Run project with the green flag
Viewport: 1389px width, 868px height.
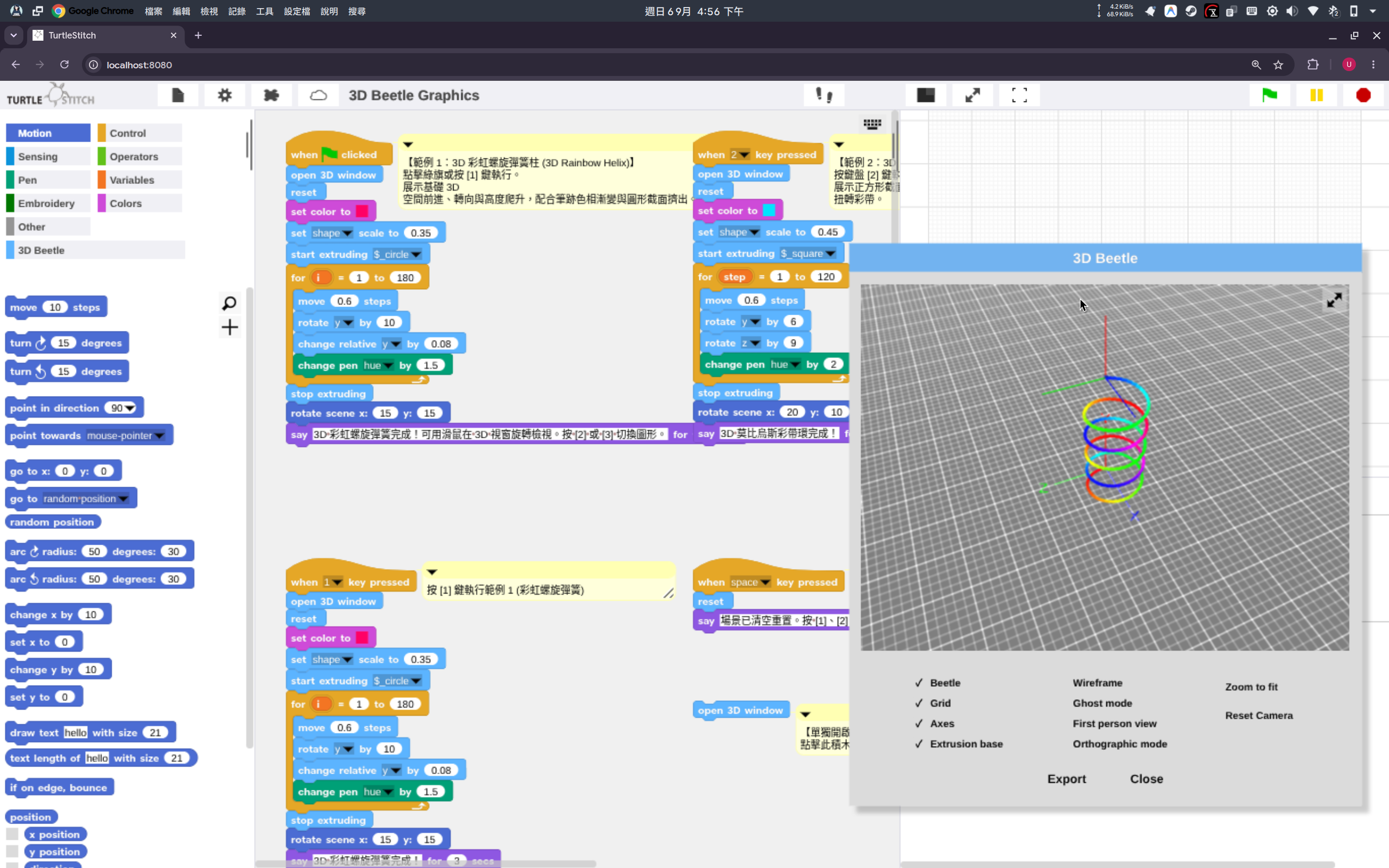pos(1270,95)
